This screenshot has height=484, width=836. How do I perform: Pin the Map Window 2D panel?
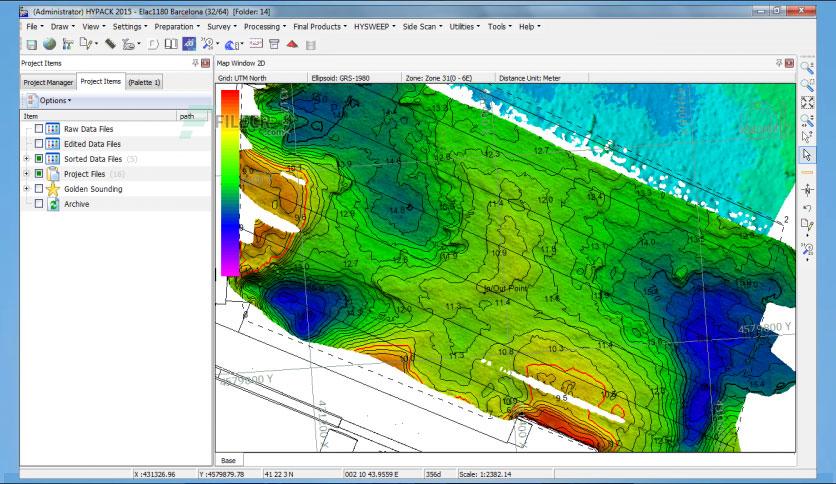click(779, 63)
